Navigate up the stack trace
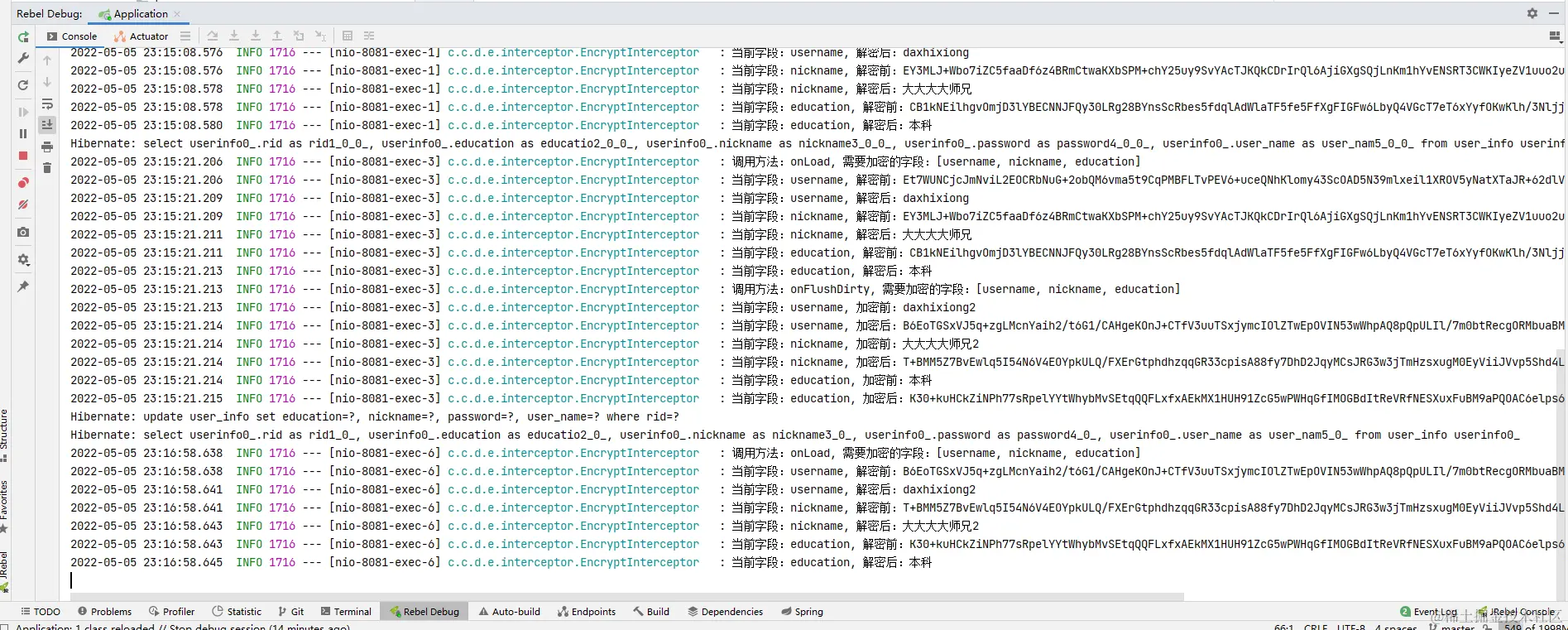Screen dimensions: 1568x630 click(47, 60)
